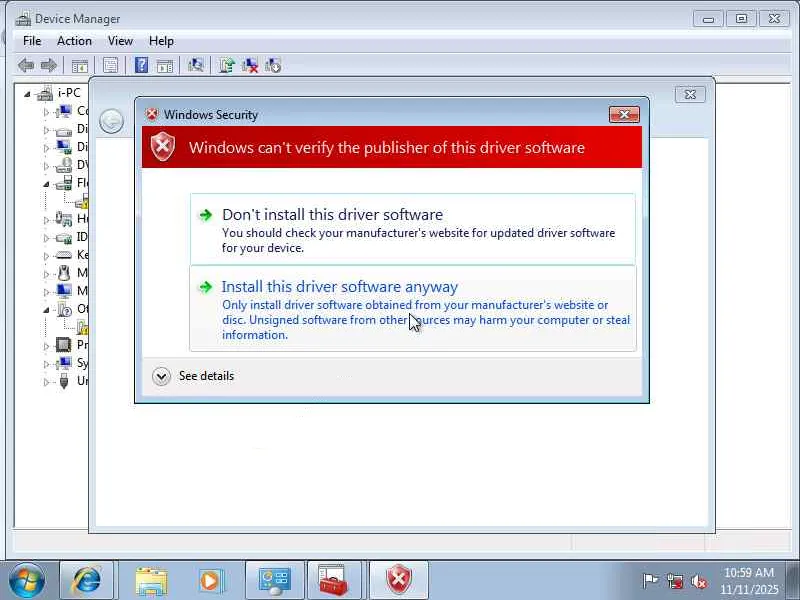
Task: Click the network tray icon with red X
Action: [675, 581]
